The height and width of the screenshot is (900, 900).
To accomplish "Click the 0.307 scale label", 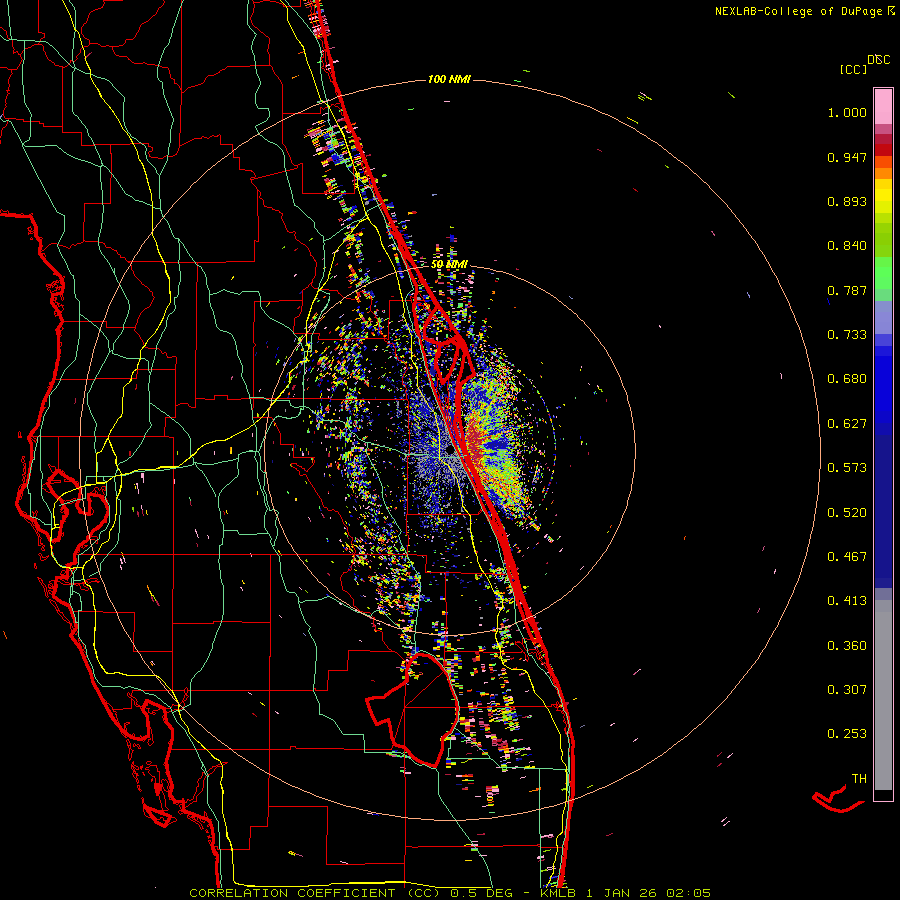I will point(847,690).
